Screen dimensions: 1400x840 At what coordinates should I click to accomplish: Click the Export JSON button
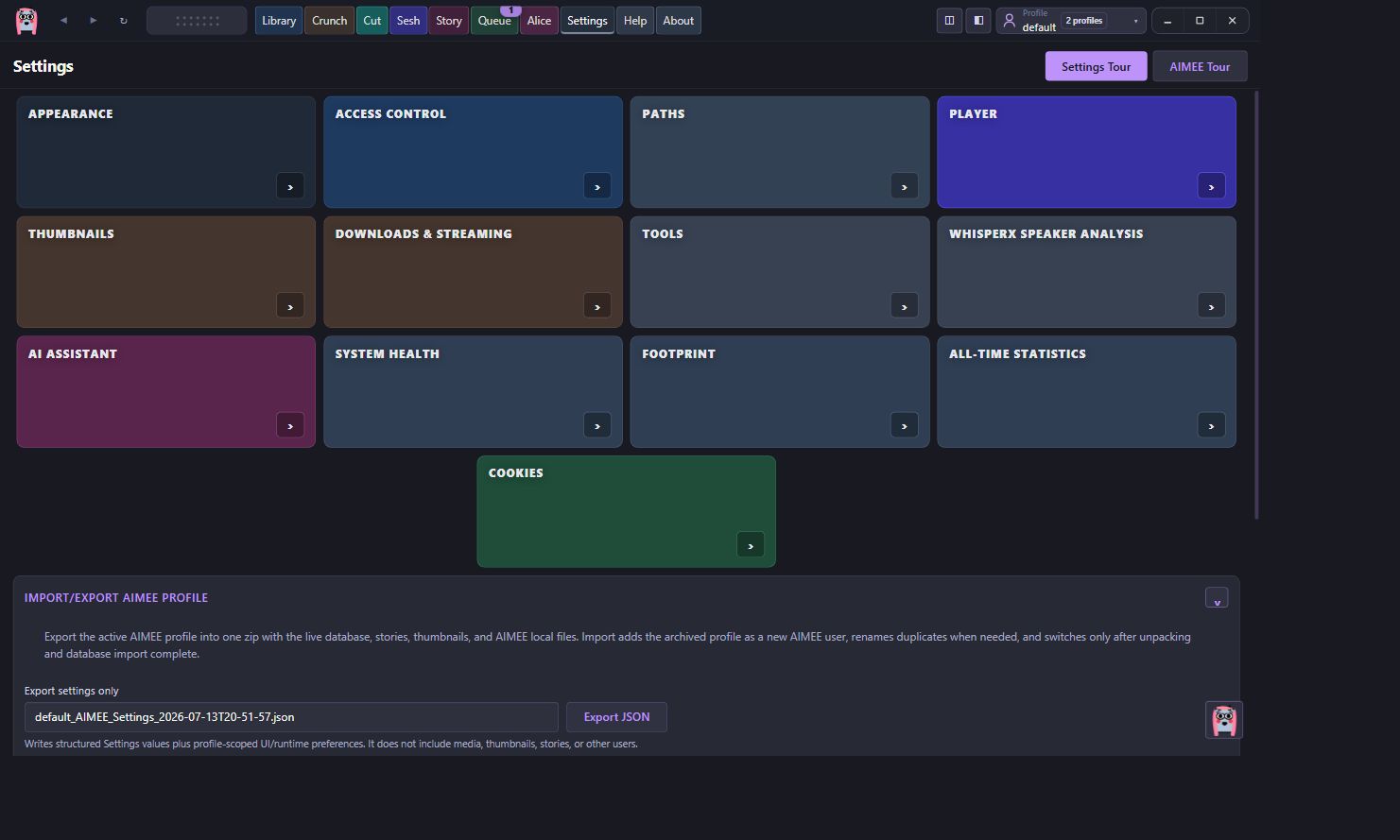click(616, 717)
